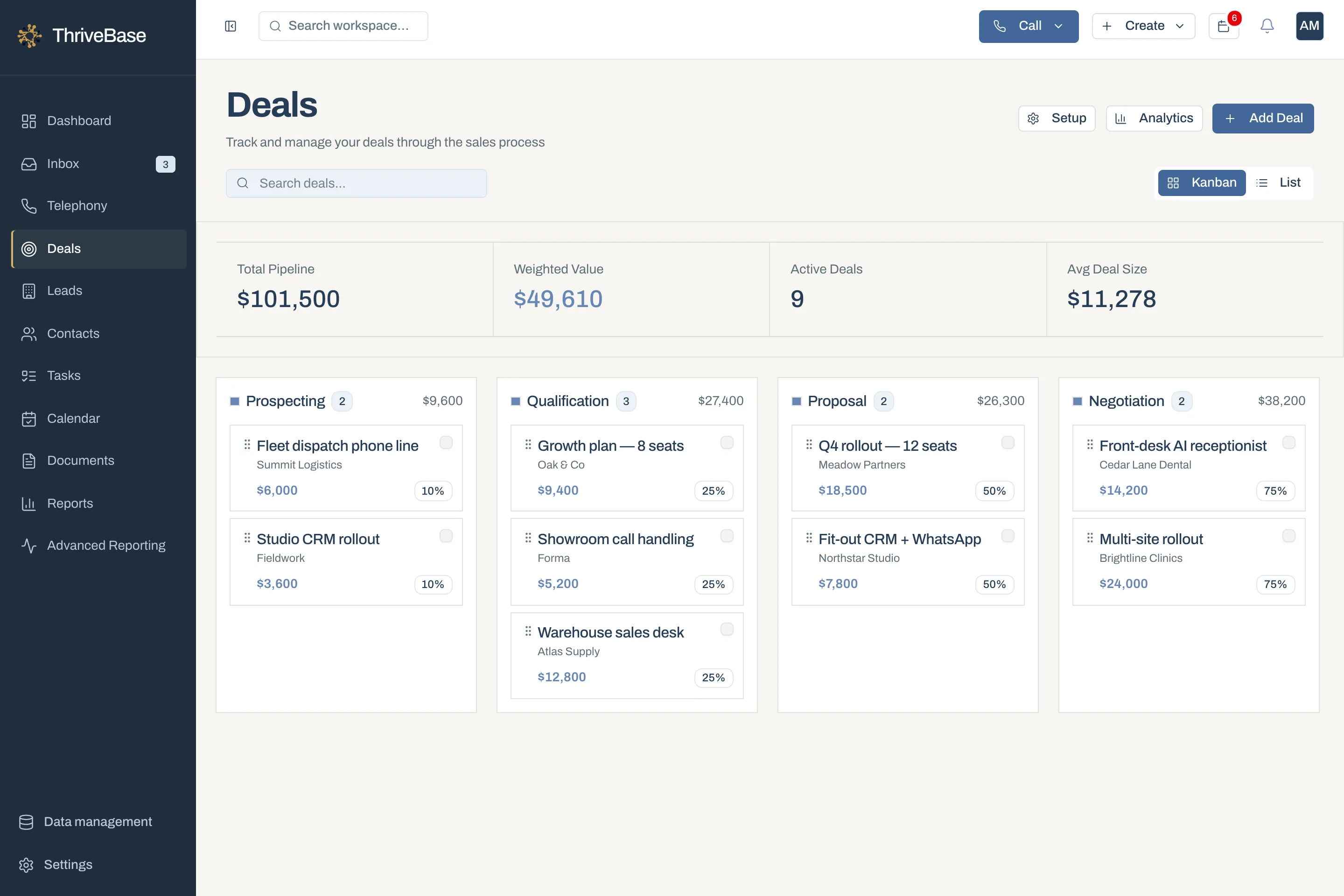
Task: Tick the Growth plan — 8 seats checkbox
Action: click(727, 442)
